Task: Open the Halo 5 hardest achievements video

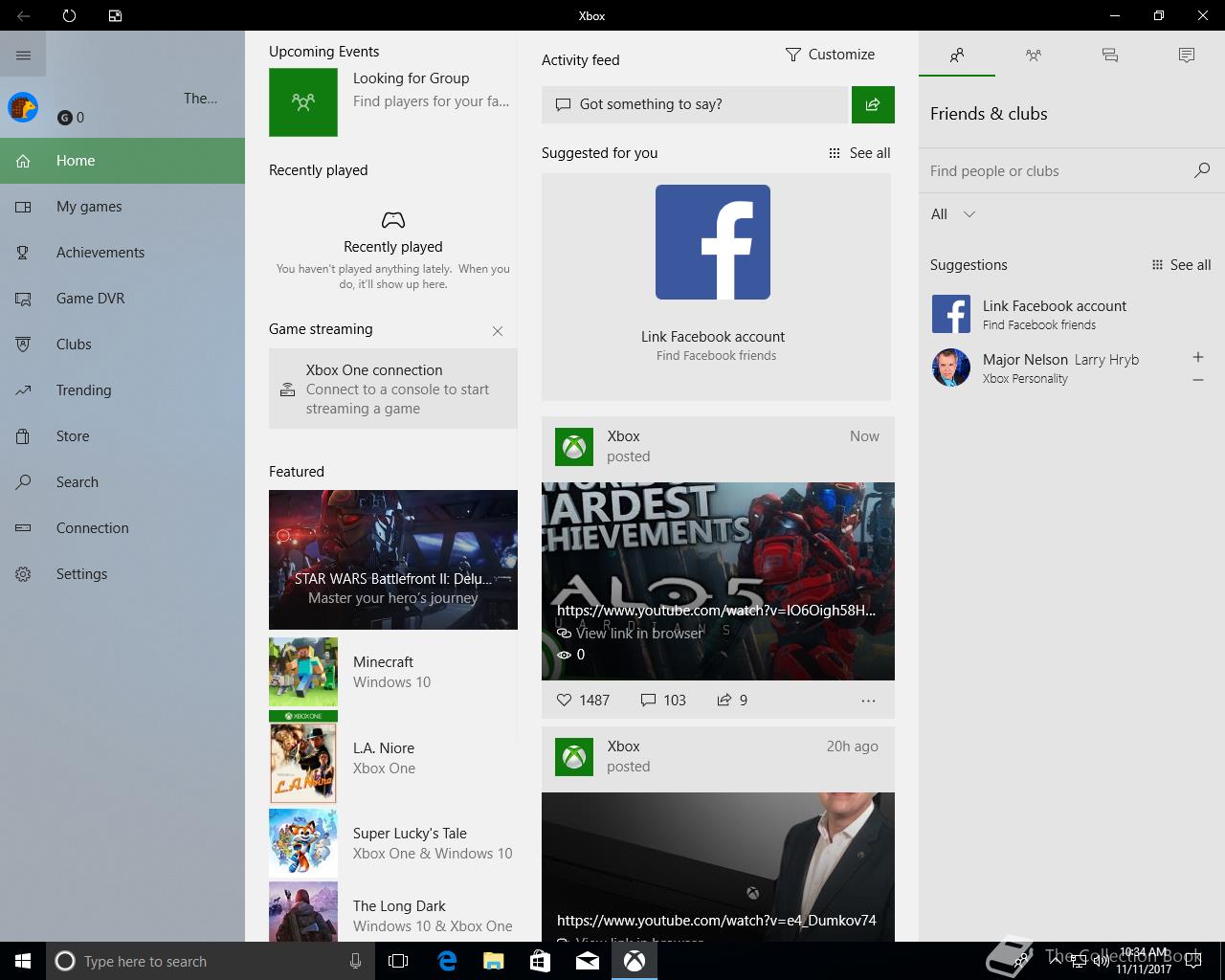Action: tap(718, 581)
